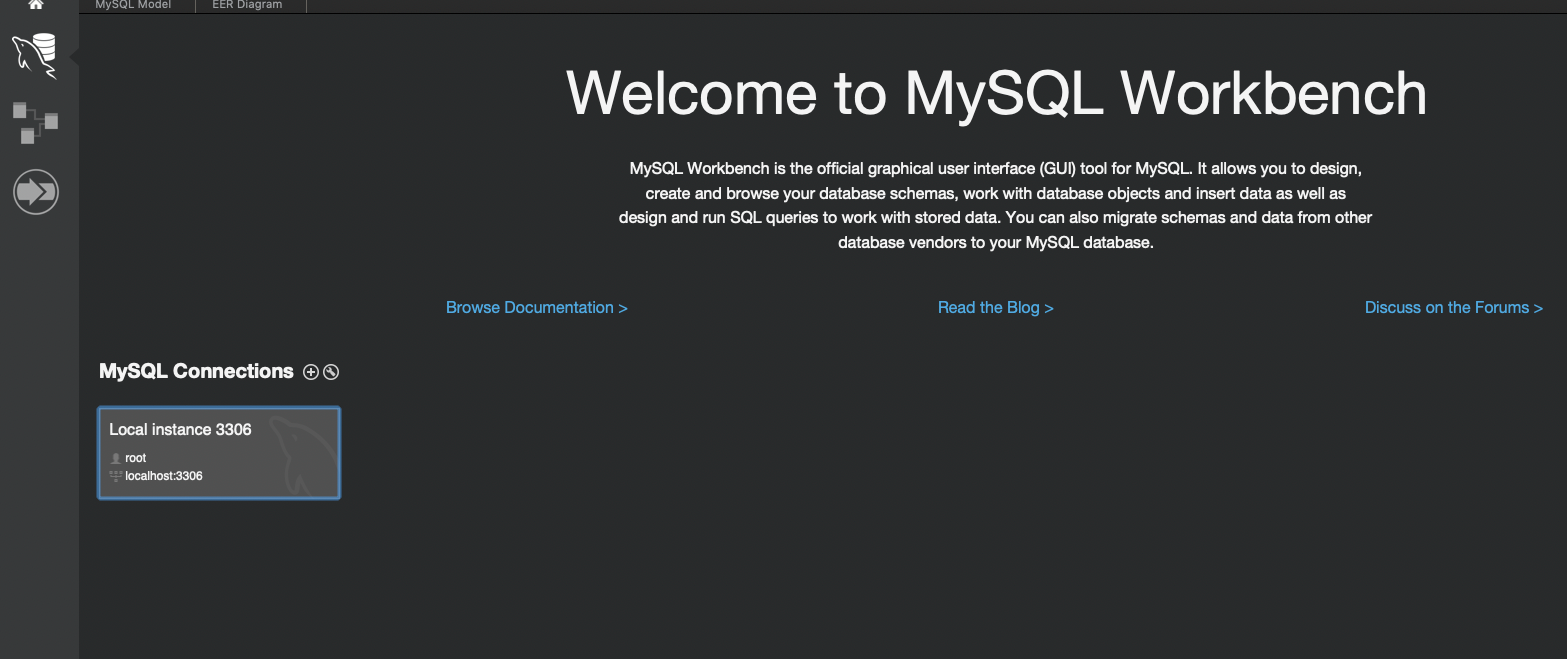Open the MySQL connections dolphin sidebar icon

click(35, 56)
